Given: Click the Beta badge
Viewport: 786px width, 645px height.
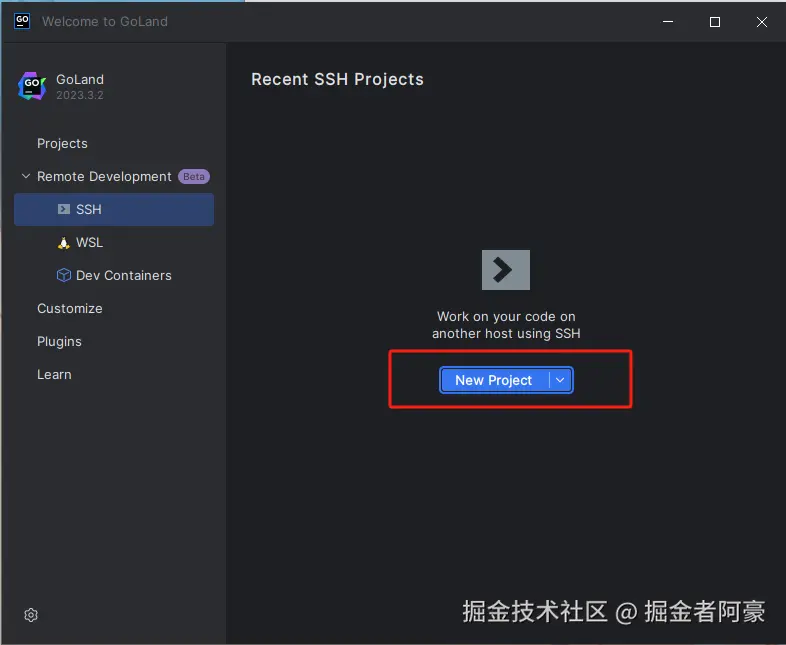Looking at the screenshot, I should click(194, 176).
